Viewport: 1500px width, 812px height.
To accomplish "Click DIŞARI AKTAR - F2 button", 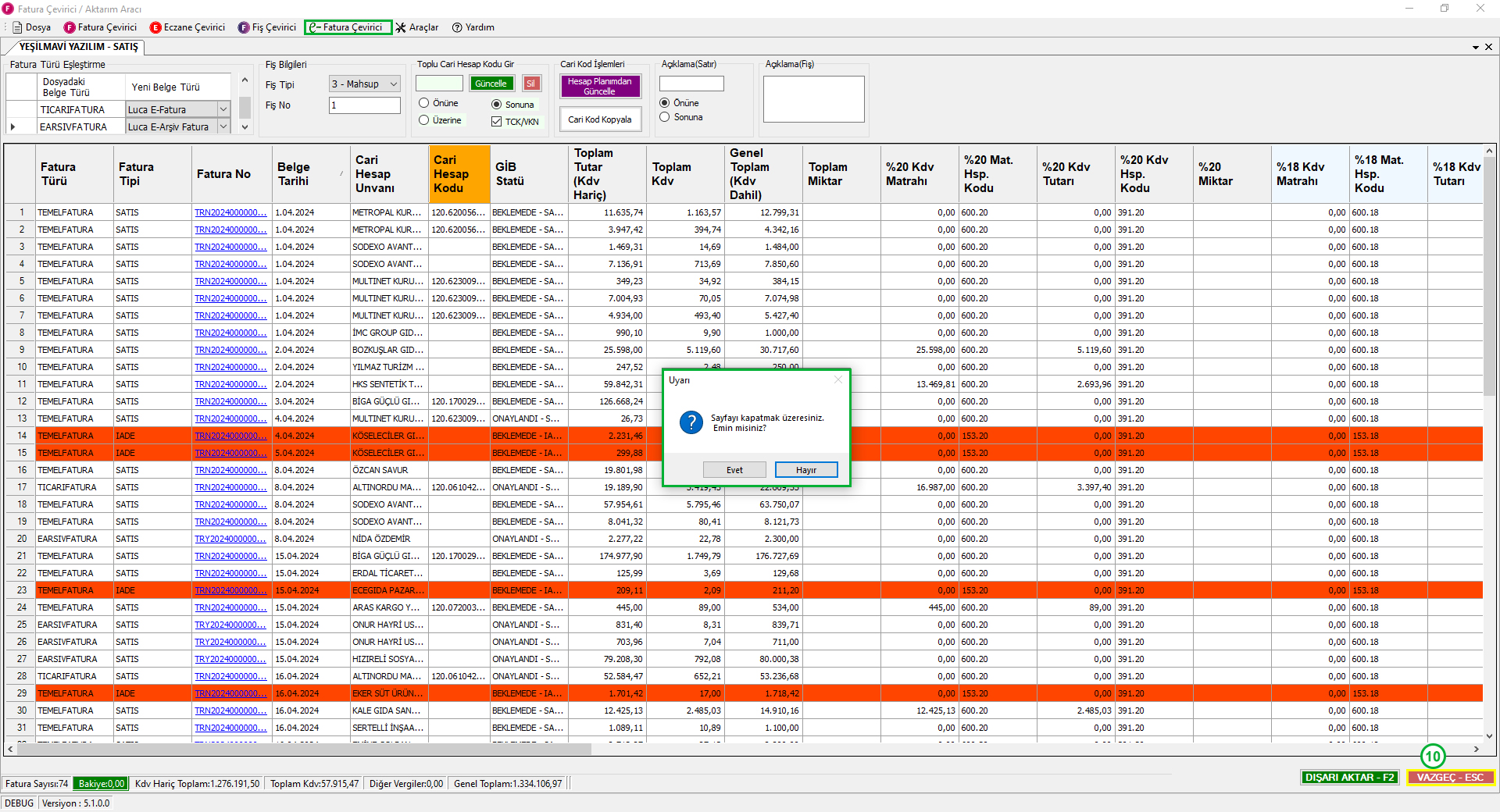I will tap(1349, 778).
